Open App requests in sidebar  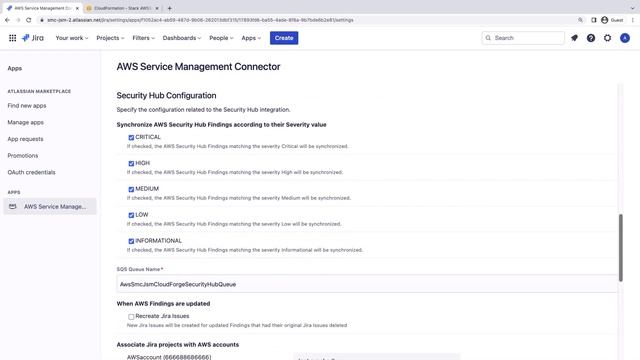(x=25, y=139)
